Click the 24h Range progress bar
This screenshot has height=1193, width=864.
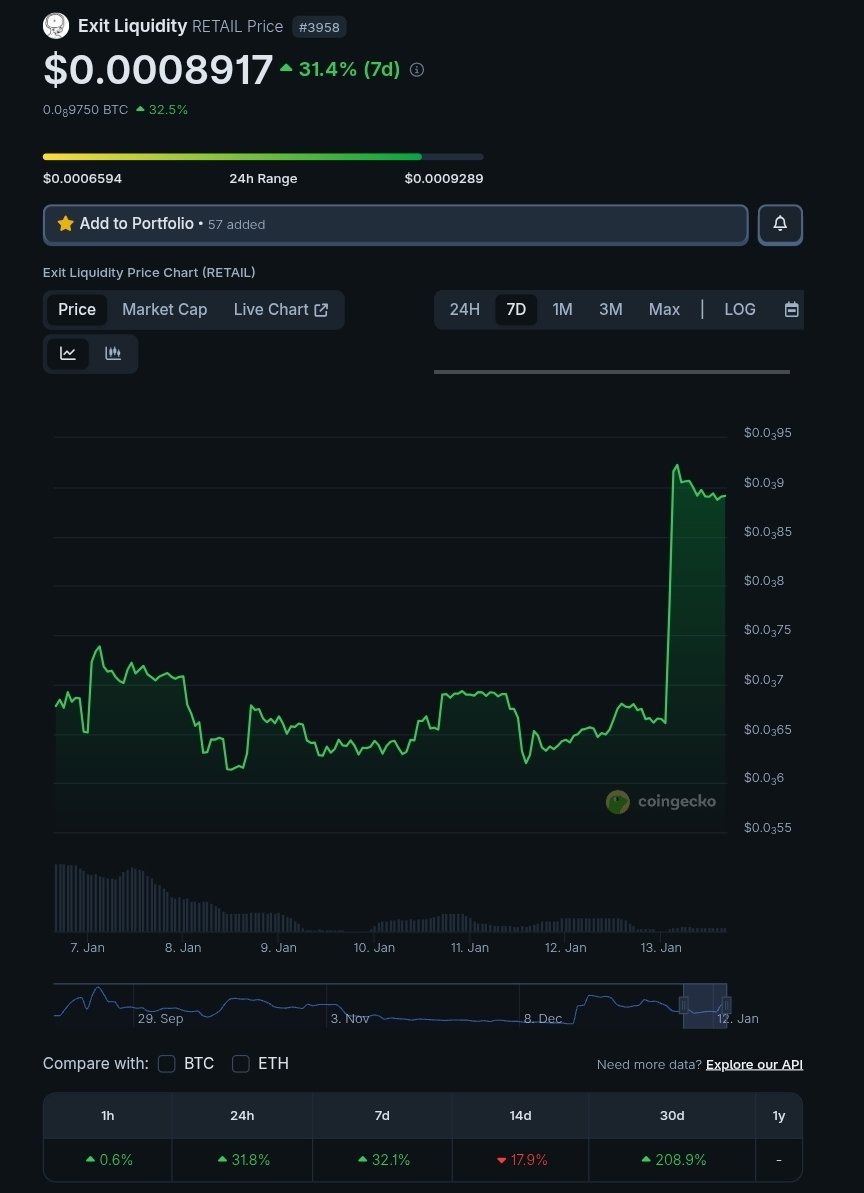pyautogui.click(x=262, y=156)
